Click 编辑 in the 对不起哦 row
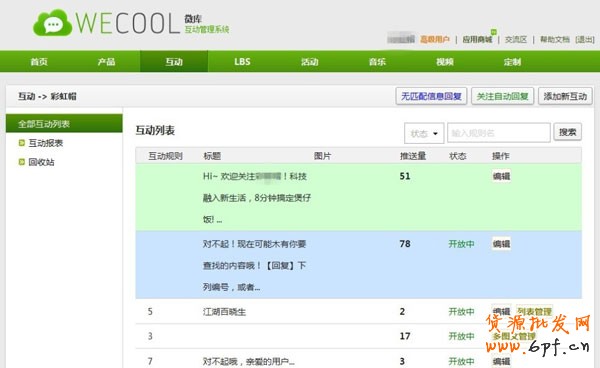Screen dimensions: 600x368 pyautogui.click(x=501, y=361)
